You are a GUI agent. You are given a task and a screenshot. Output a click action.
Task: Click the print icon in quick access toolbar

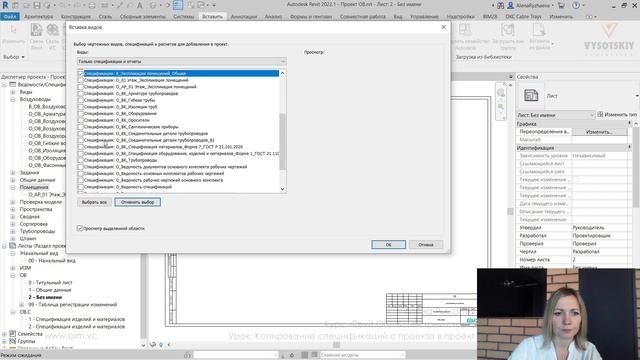[92, 5]
